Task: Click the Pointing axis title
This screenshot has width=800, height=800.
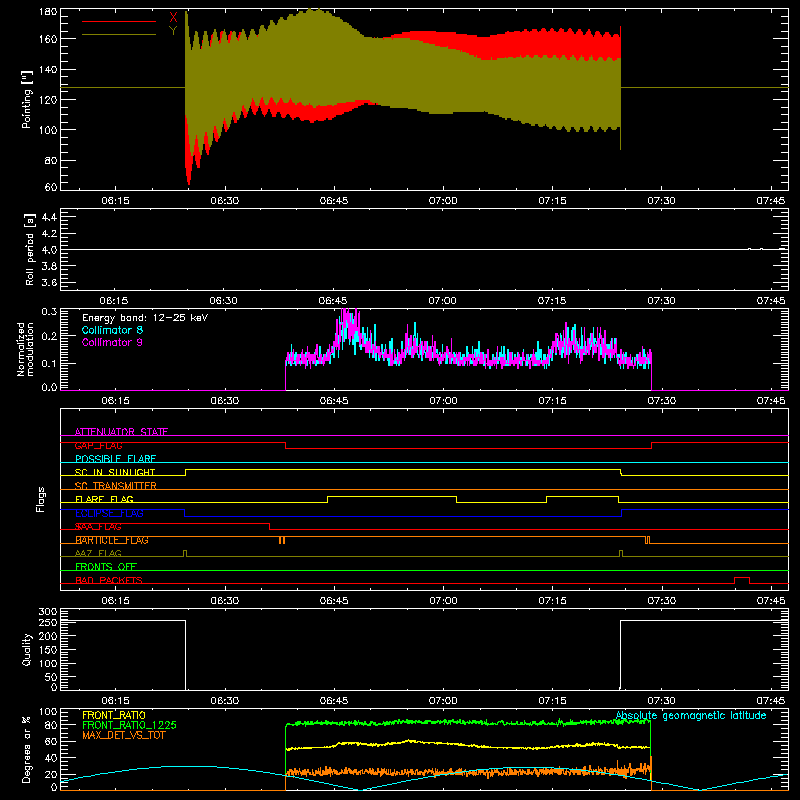Action: pyautogui.click(x=27, y=99)
